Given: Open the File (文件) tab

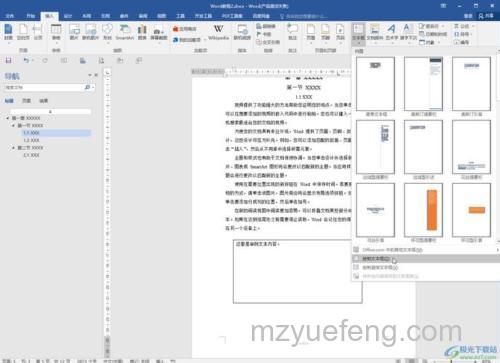Looking at the screenshot, I should [10, 16].
